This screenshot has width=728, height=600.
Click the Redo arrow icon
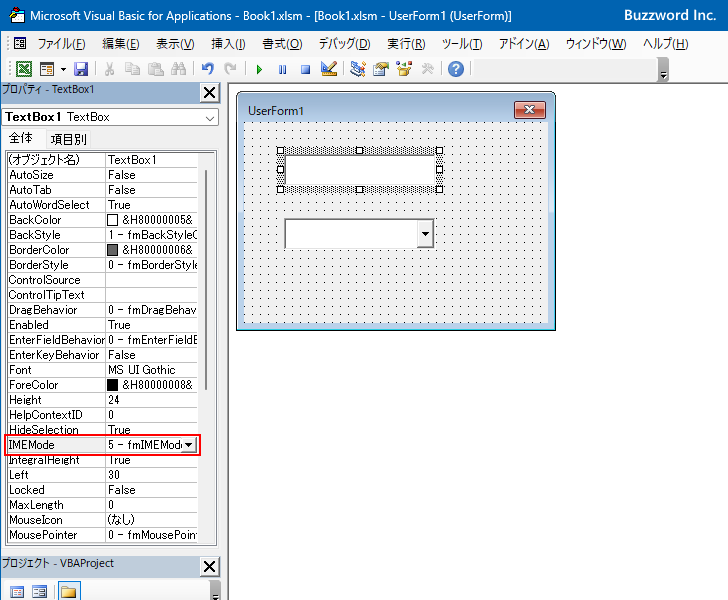(230, 69)
